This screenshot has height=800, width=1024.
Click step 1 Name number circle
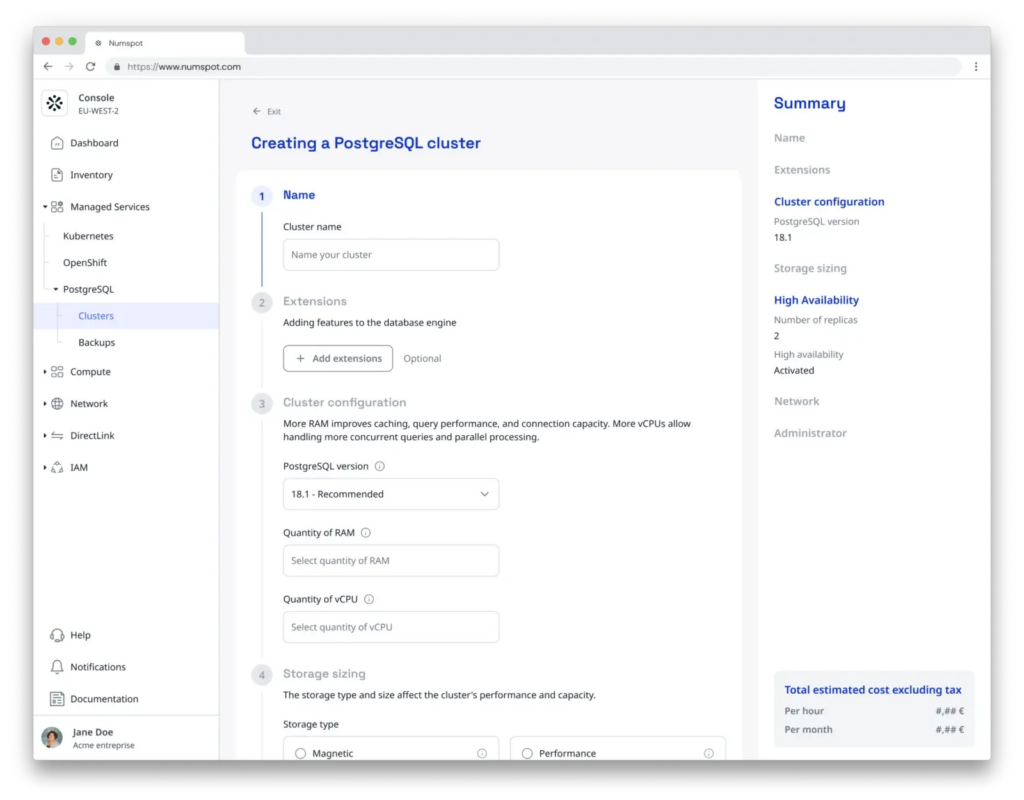click(262, 196)
